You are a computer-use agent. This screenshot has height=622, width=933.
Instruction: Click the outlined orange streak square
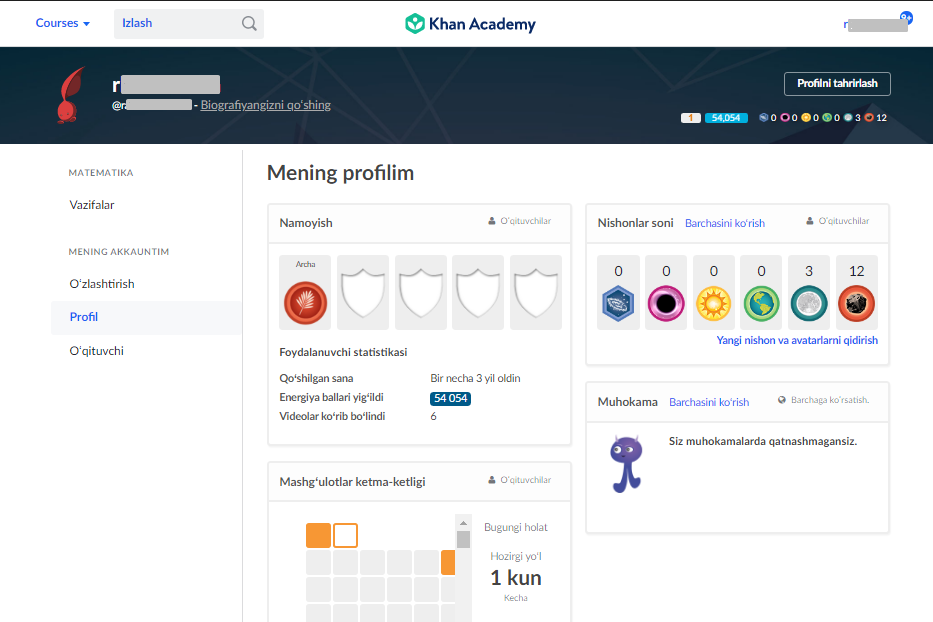345,535
